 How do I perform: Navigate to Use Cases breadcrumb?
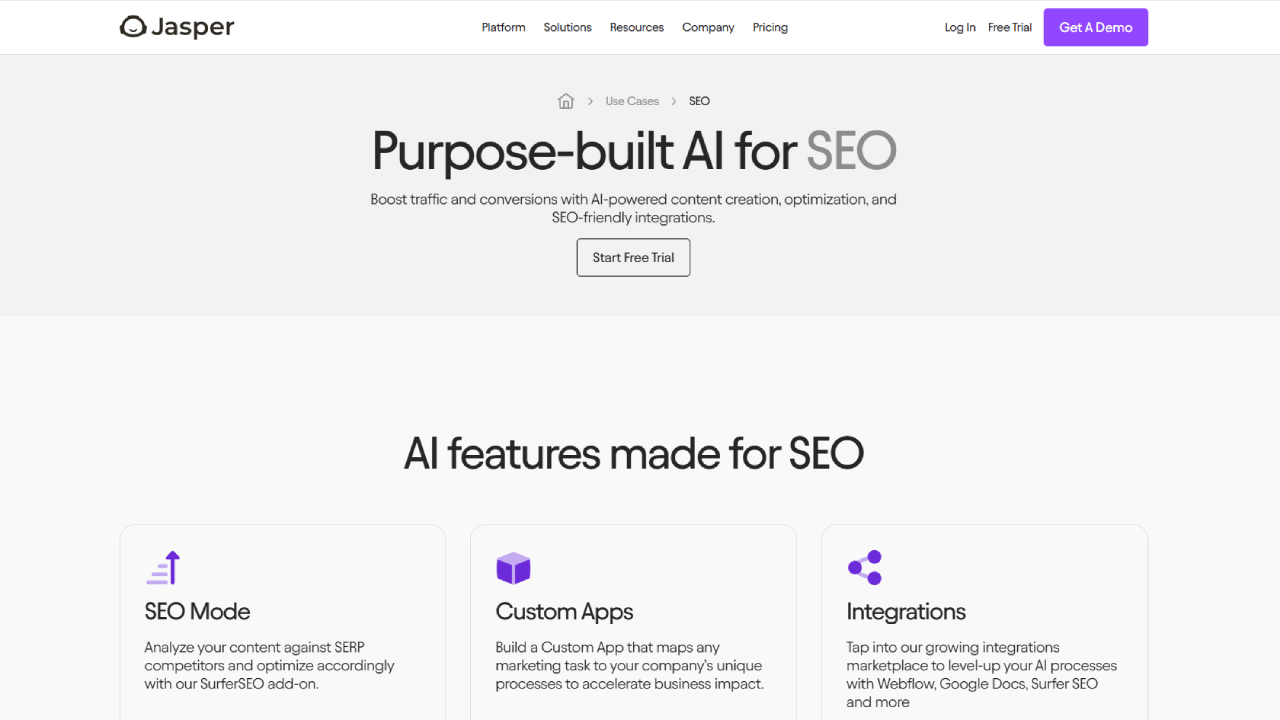(632, 101)
